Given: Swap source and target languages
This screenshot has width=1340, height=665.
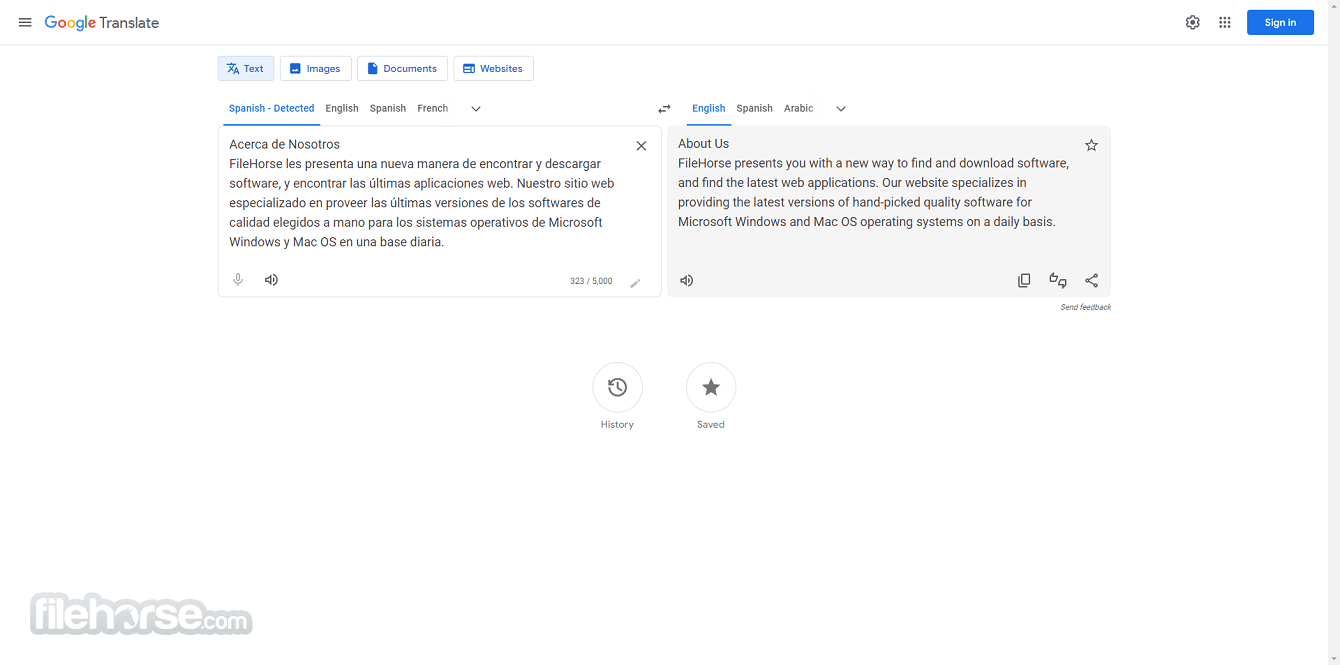Looking at the screenshot, I should click(x=664, y=109).
